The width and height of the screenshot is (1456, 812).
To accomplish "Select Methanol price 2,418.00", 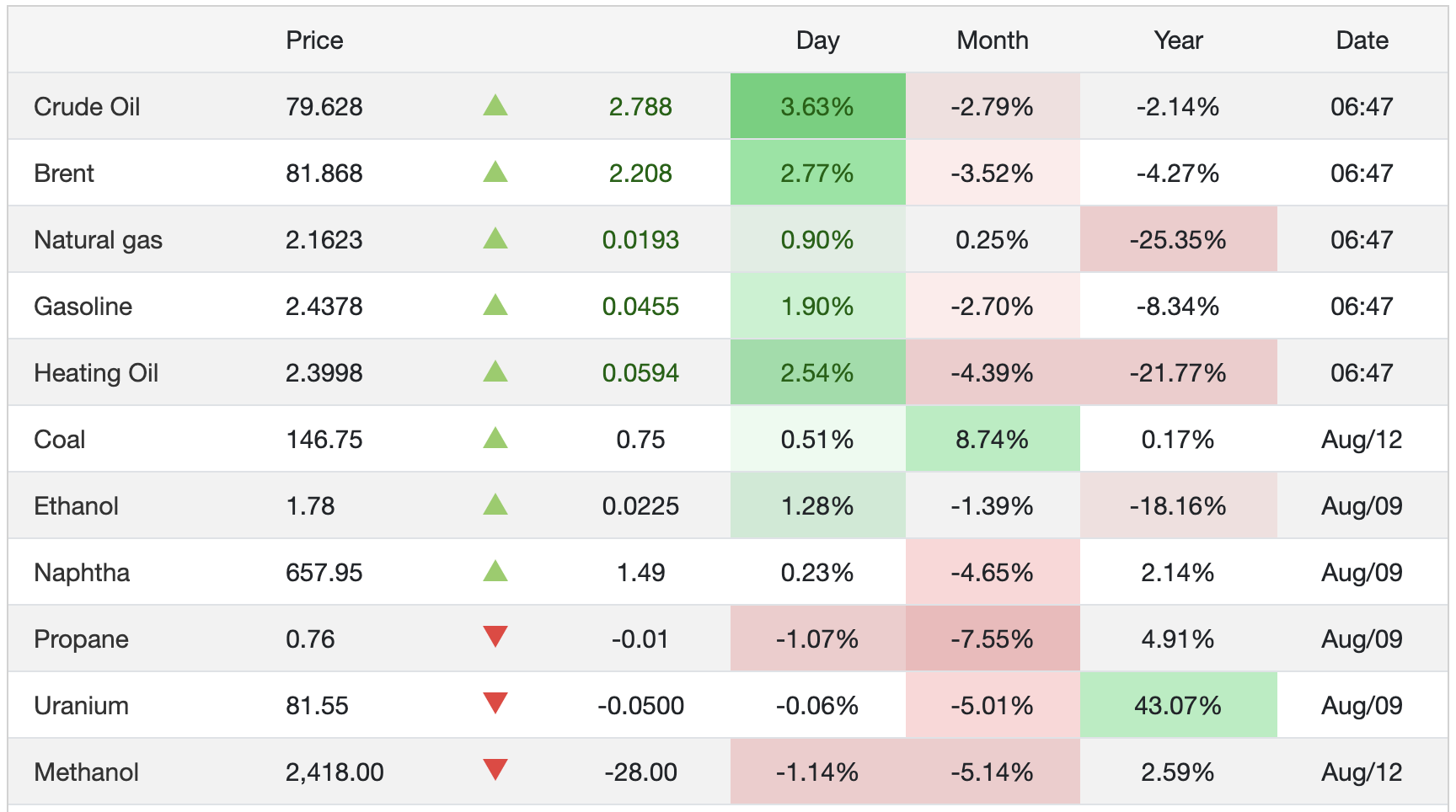I will pyautogui.click(x=335, y=772).
